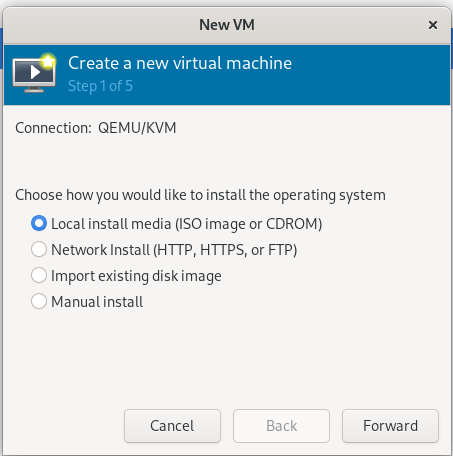This screenshot has height=456, width=453.
Task: Click the Cancel button
Action: pyautogui.click(x=172, y=426)
